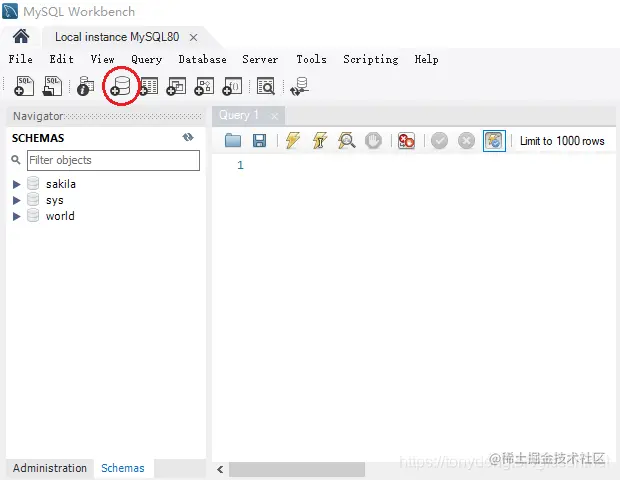This screenshot has height=480, width=620.
Task: Open the View menu
Action: coord(102,59)
